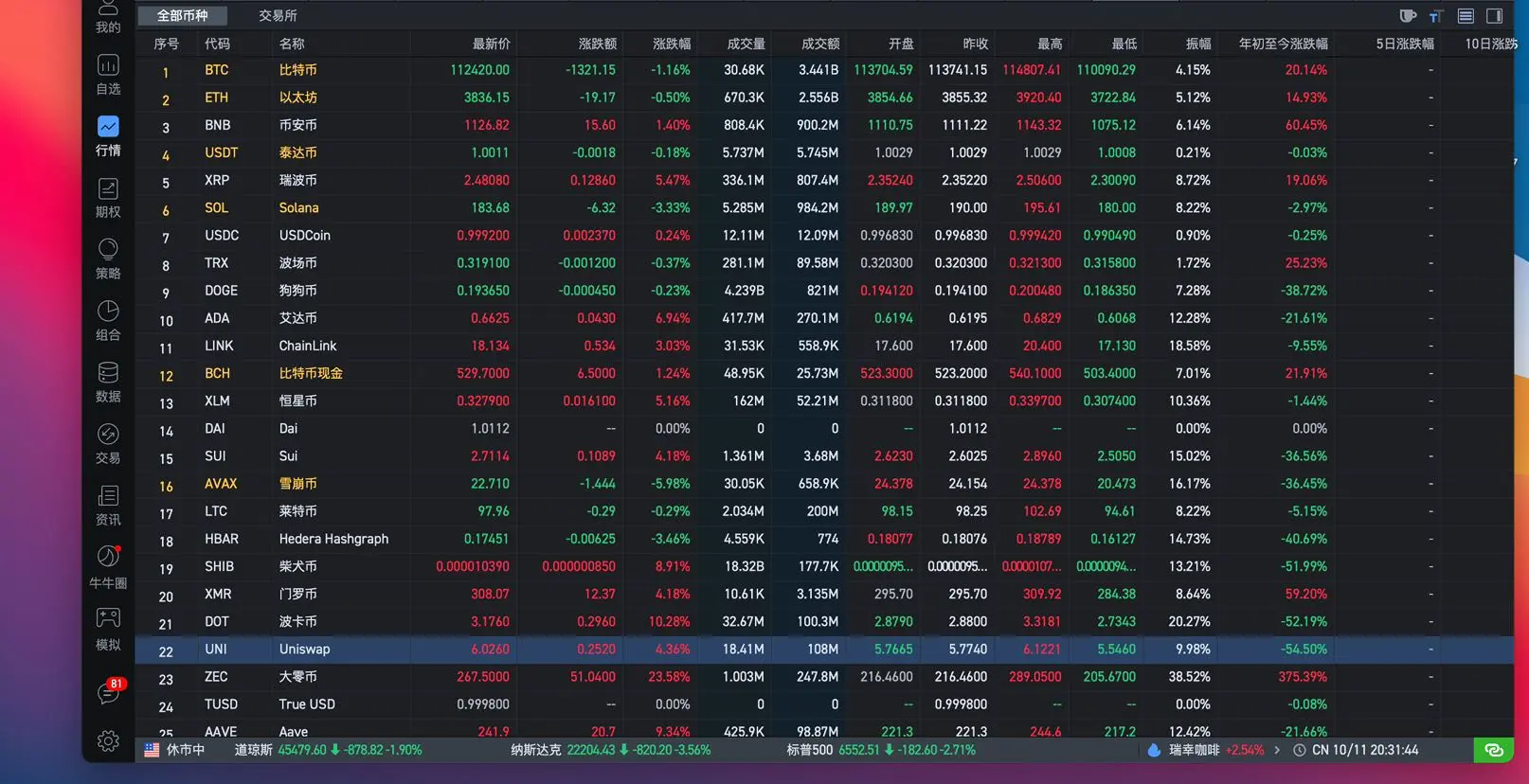Click the 瑞幸咖啡 droplet icon
This screenshot has width=1529, height=784.
click(x=1154, y=750)
